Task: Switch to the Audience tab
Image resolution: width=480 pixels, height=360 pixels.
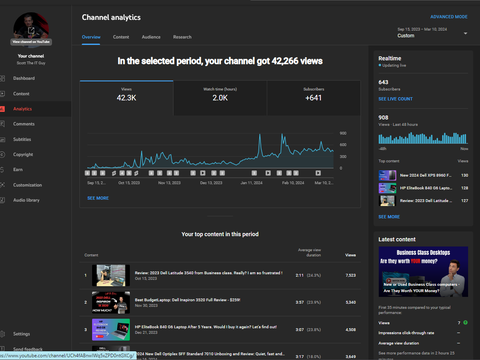Action: 151,37
